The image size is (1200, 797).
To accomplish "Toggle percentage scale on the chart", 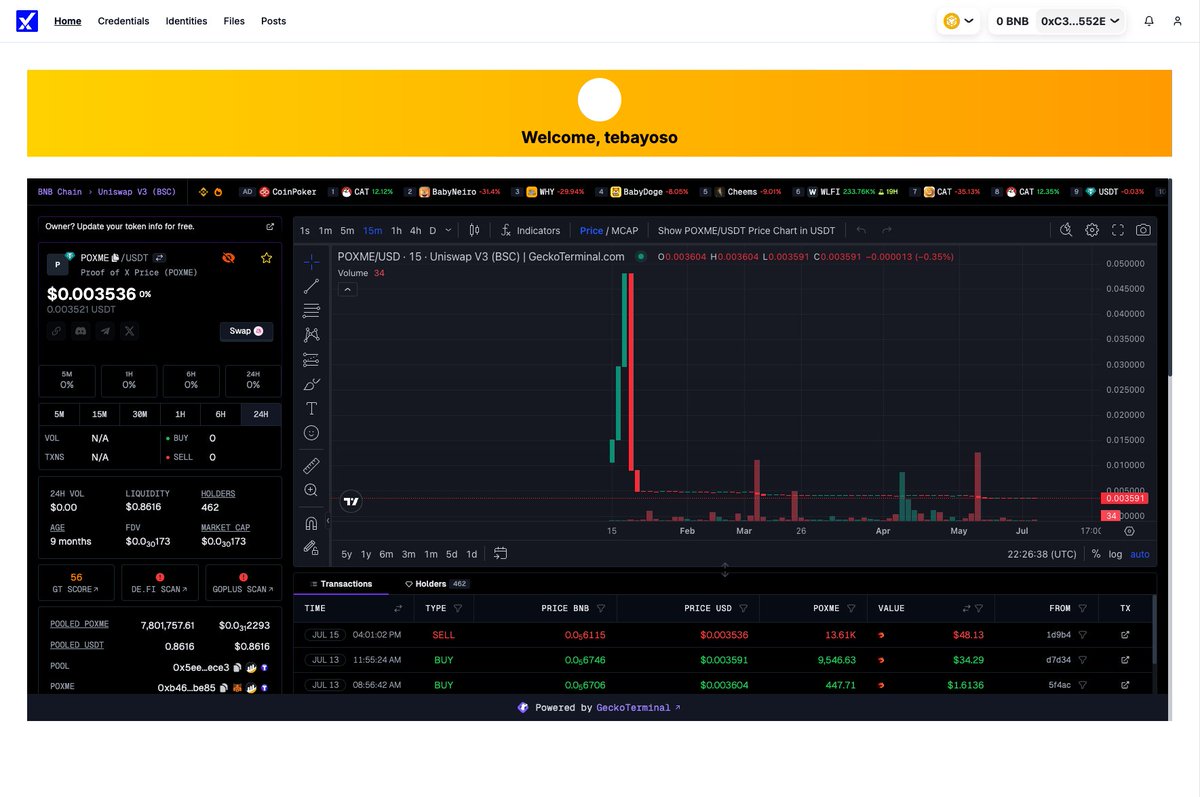I will coord(1096,553).
